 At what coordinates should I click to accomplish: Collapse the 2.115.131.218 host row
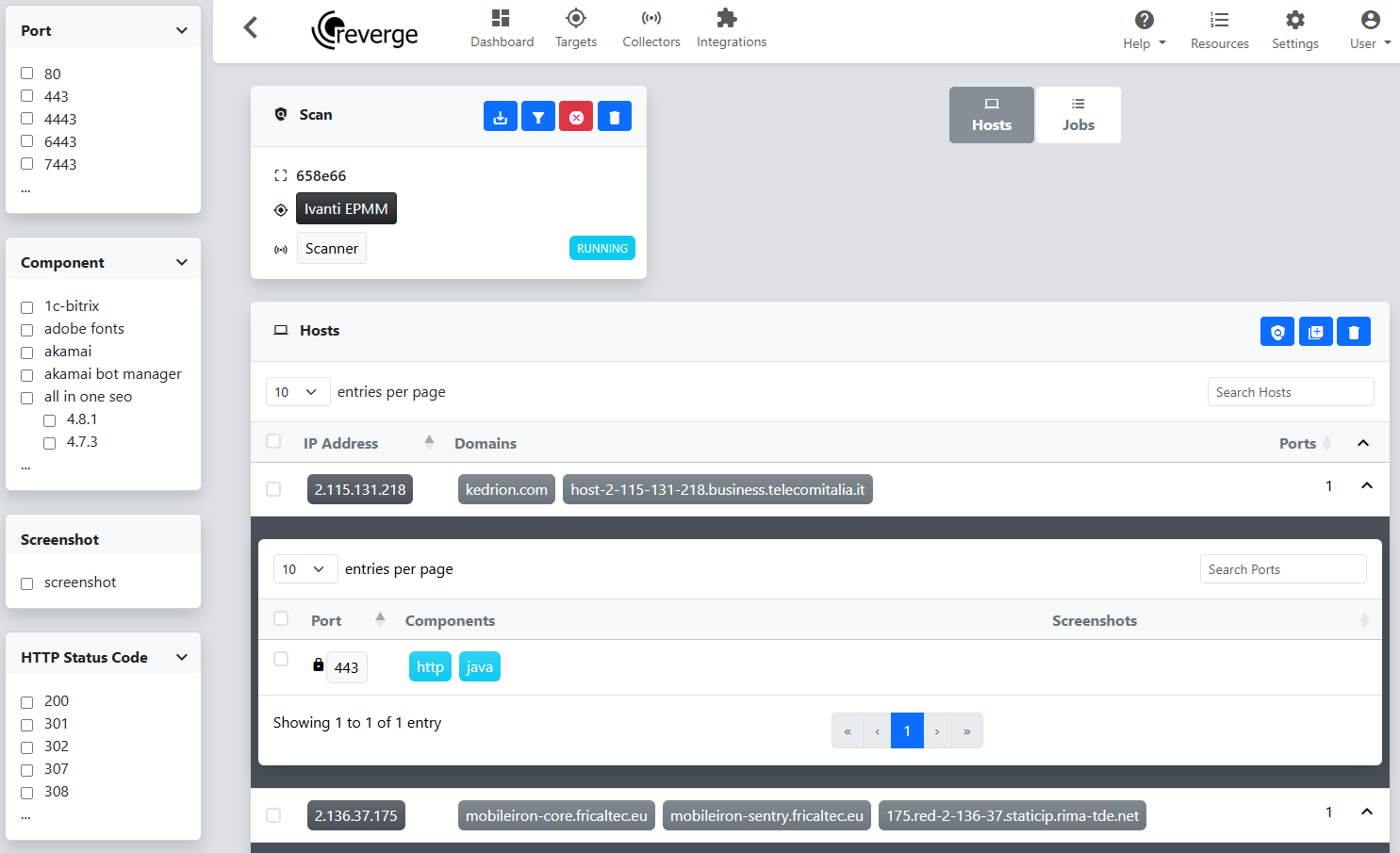tap(1367, 486)
